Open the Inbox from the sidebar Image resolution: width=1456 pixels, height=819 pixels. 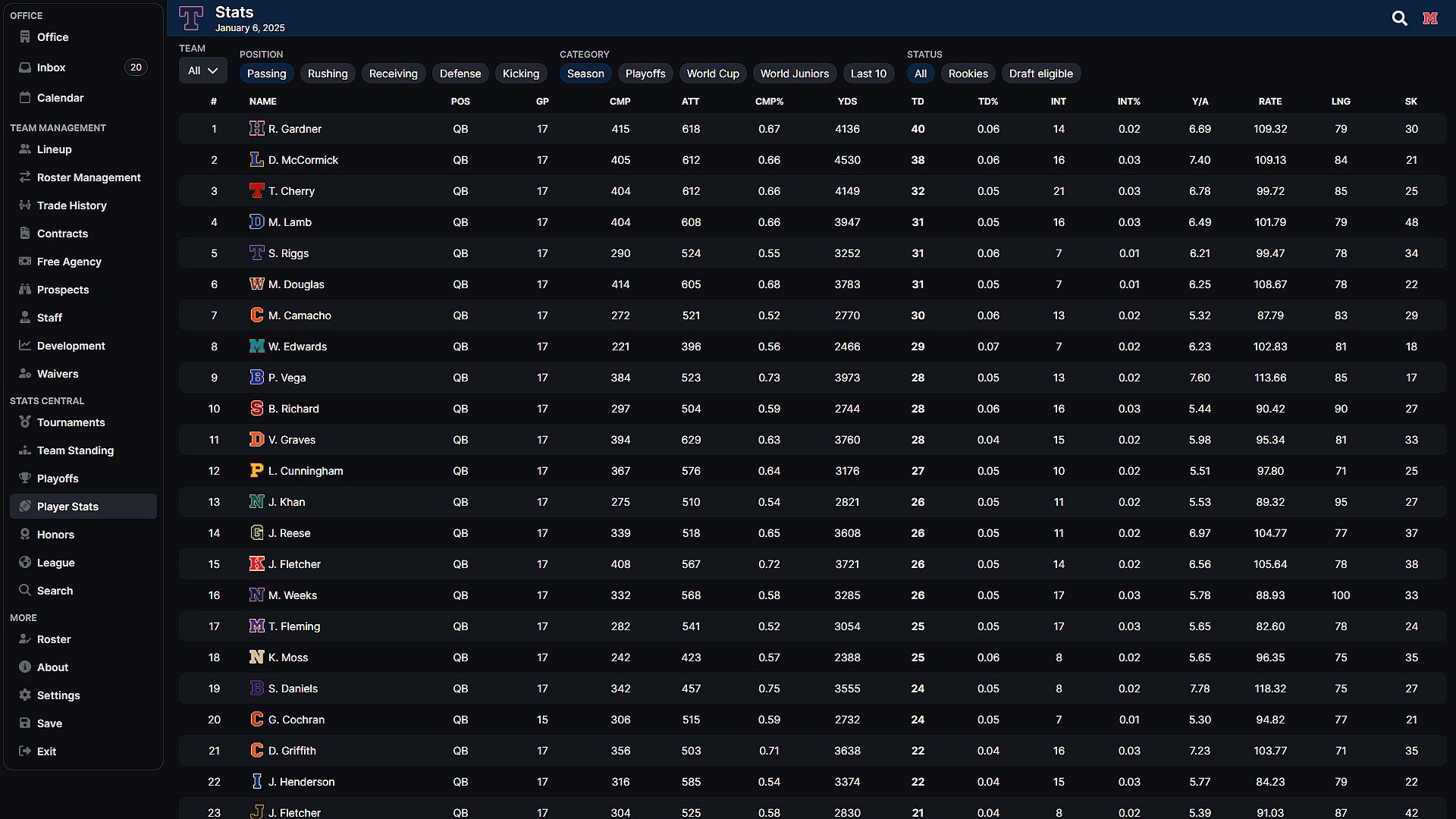[x=51, y=67]
